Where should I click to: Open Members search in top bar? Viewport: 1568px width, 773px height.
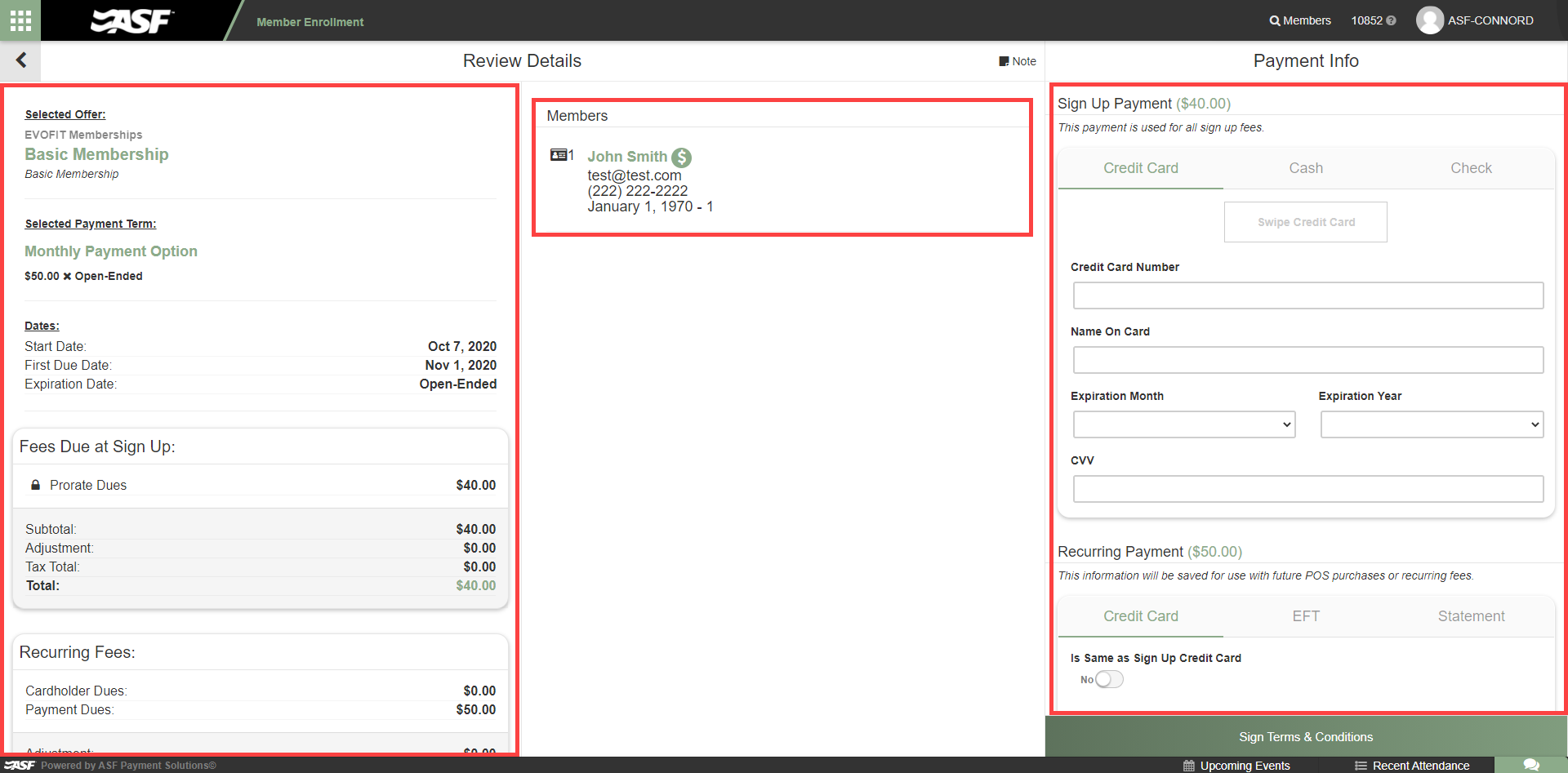tap(1300, 20)
